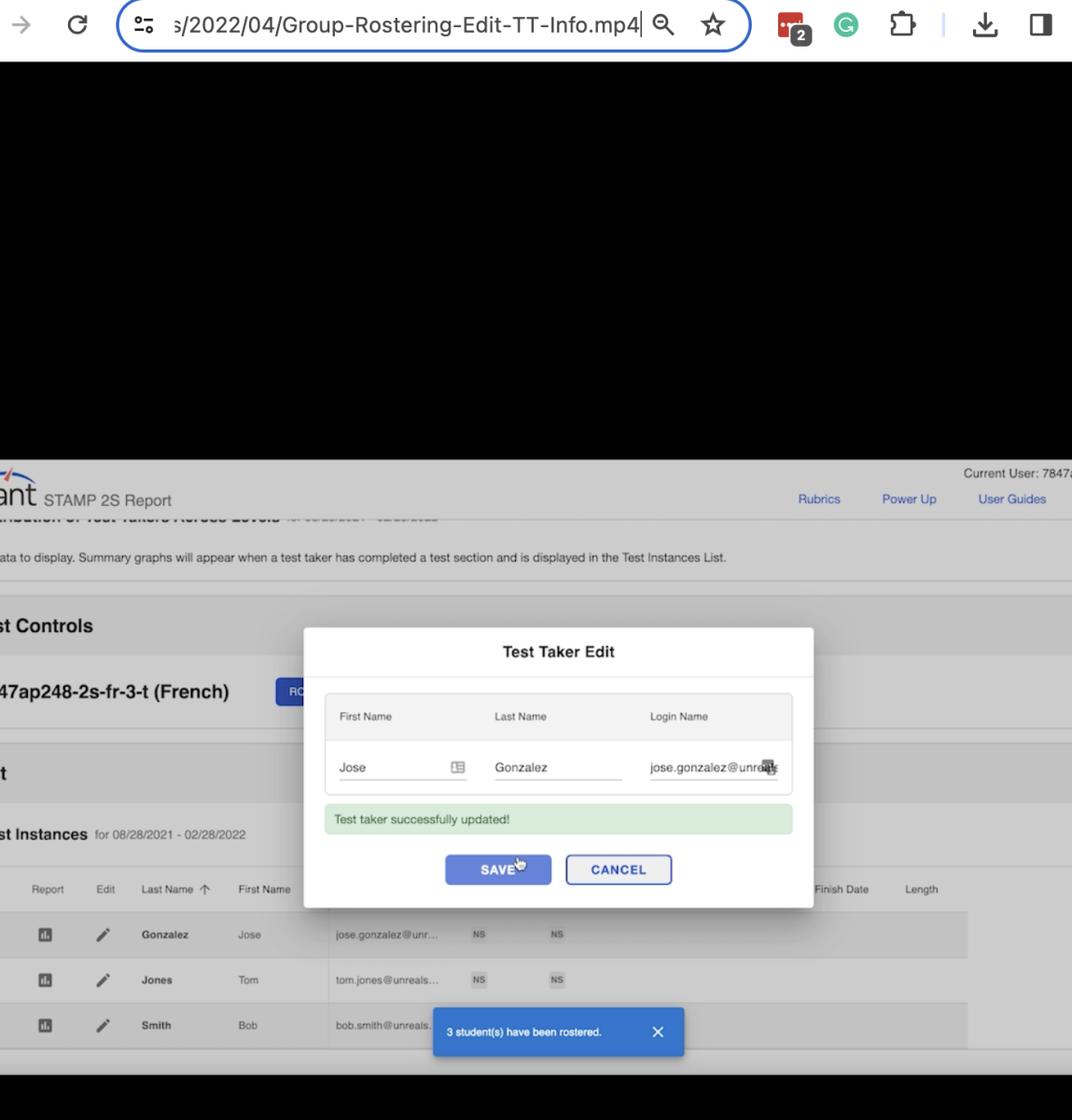1072x1120 pixels.
Task: Bookmark this page with the star icon
Action: (713, 25)
